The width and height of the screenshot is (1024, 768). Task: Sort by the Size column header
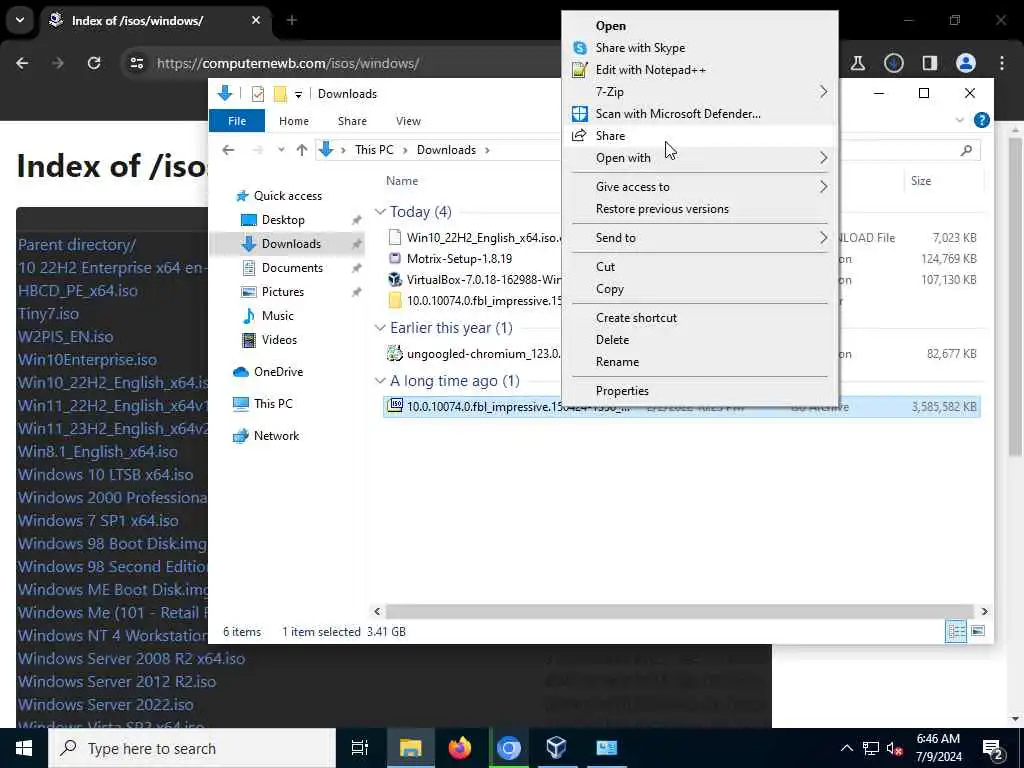point(921,181)
